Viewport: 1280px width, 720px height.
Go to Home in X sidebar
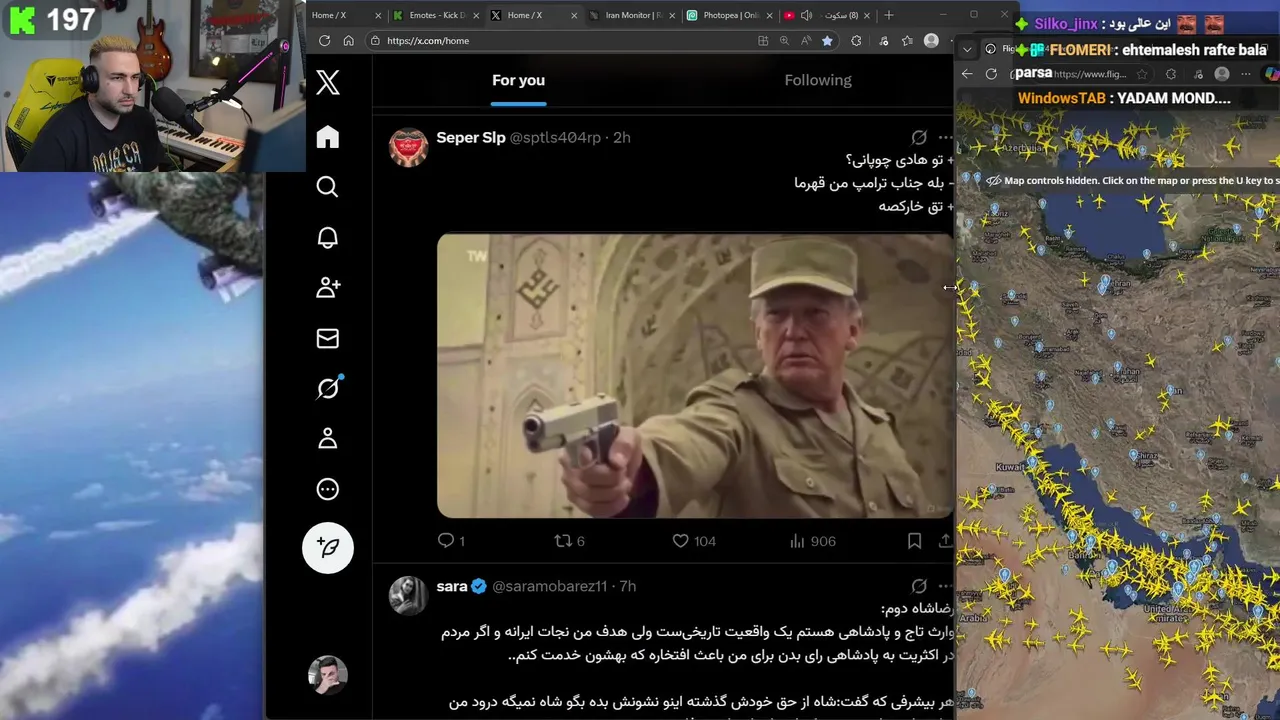[x=328, y=137]
